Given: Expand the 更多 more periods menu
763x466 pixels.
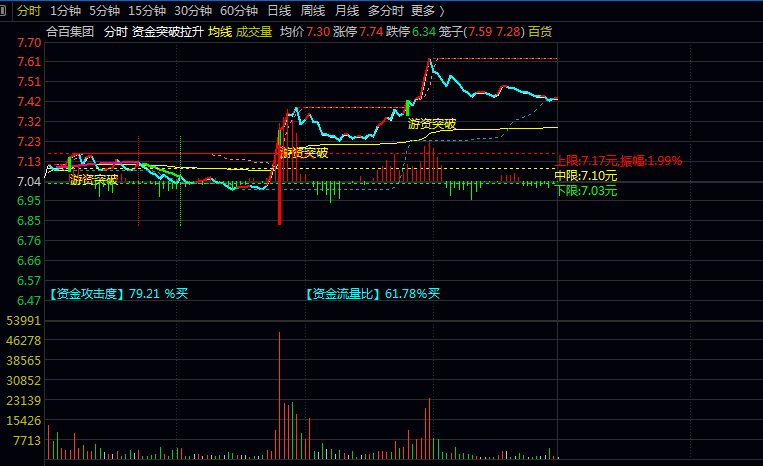Looking at the screenshot, I should click(428, 11).
